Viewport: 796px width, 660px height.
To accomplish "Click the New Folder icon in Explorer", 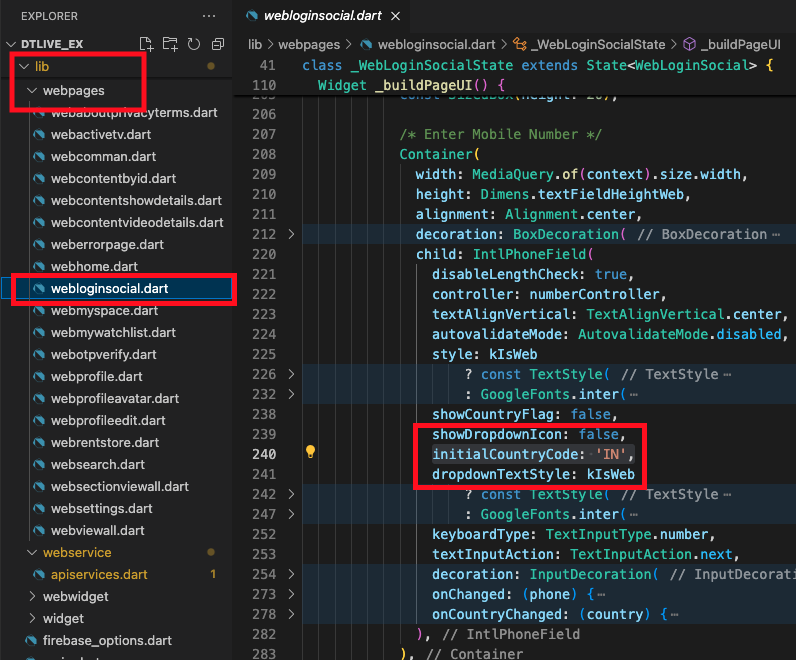I will tap(170, 44).
